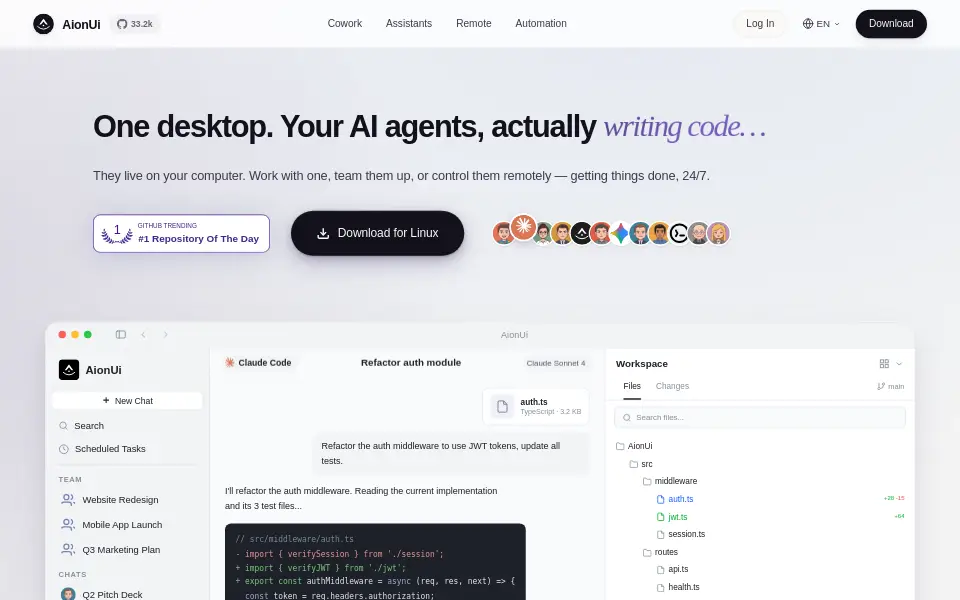Click the grid layout icon in the Workspace panel
The width and height of the screenshot is (960, 600).
pyautogui.click(x=884, y=364)
